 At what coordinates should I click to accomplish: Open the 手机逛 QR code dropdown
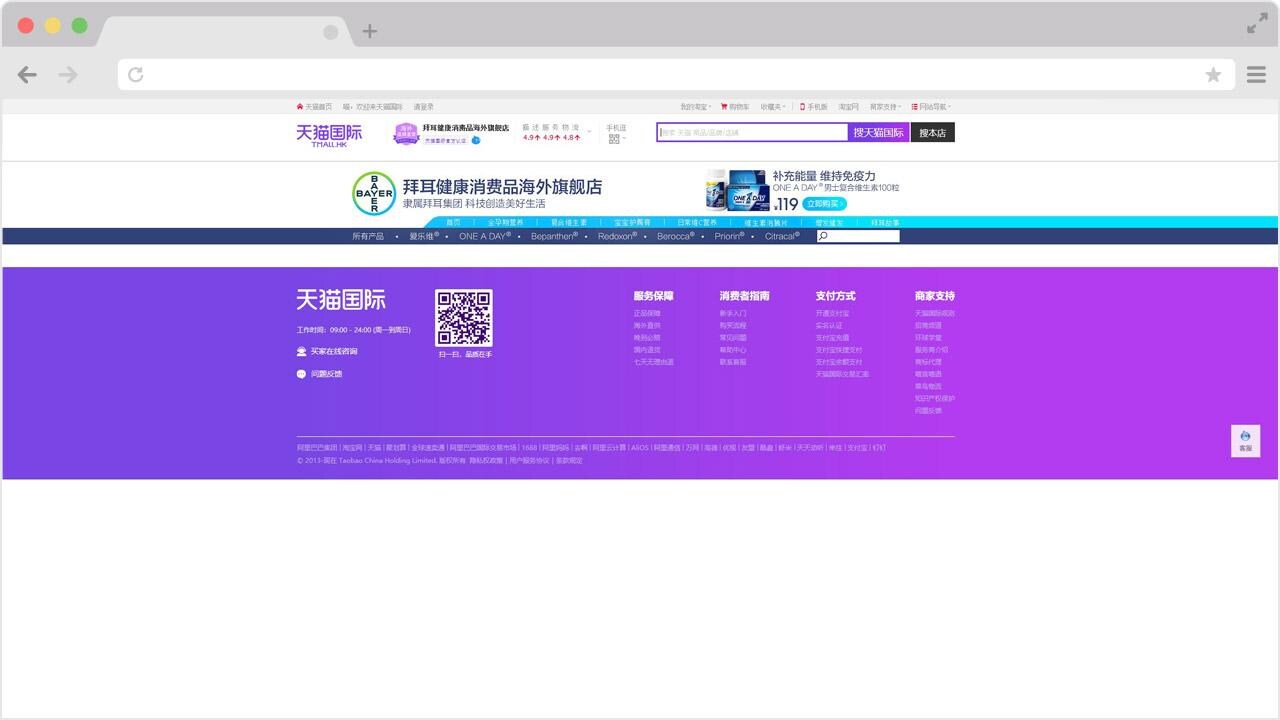pos(615,134)
